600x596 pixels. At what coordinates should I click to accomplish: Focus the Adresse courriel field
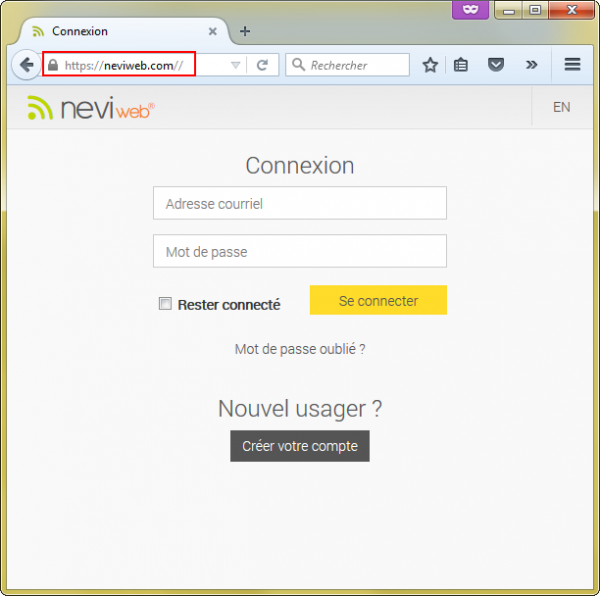pos(299,203)
